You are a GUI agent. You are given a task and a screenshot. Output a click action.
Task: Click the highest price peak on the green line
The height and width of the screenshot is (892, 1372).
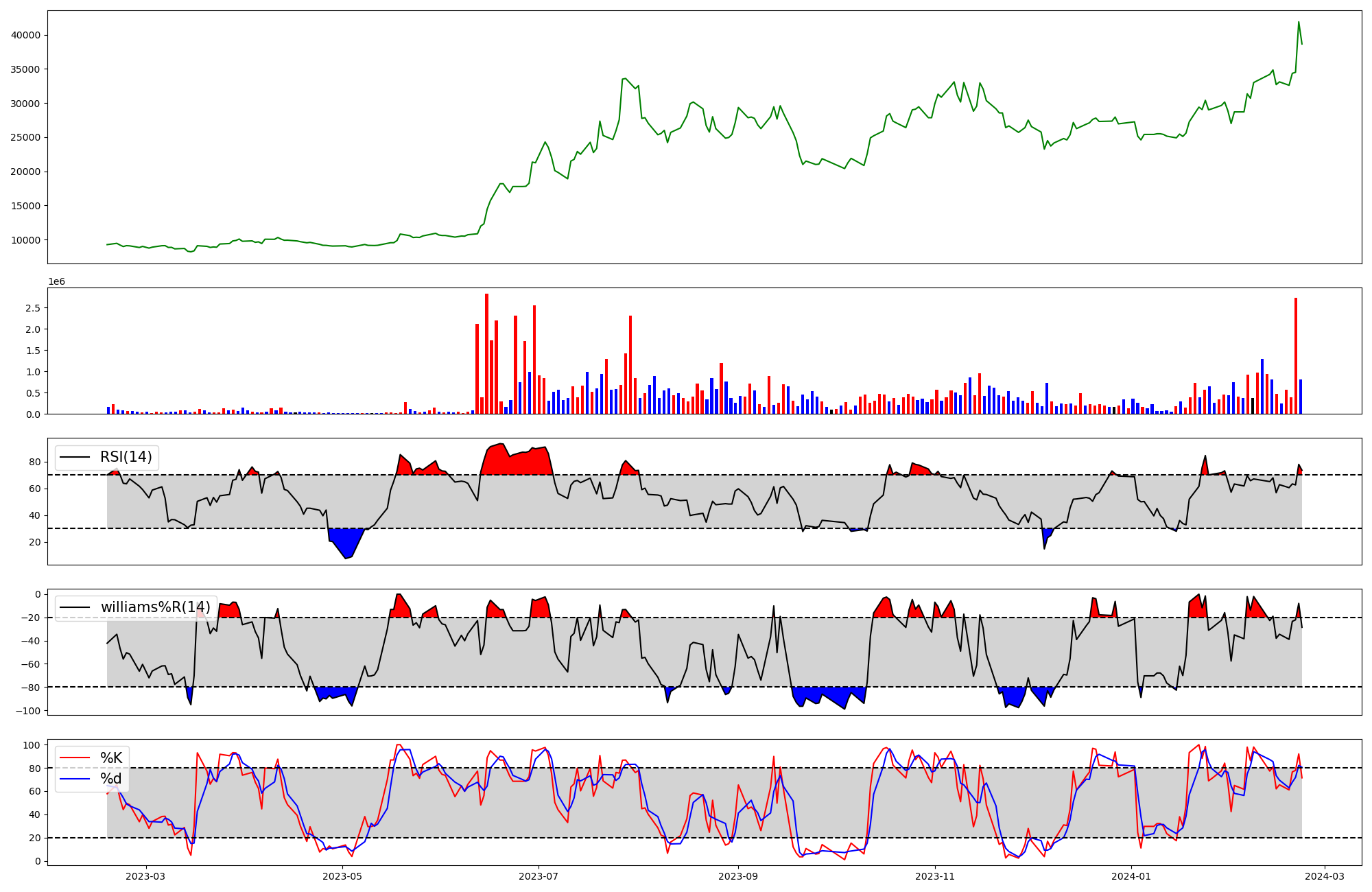1298,22
